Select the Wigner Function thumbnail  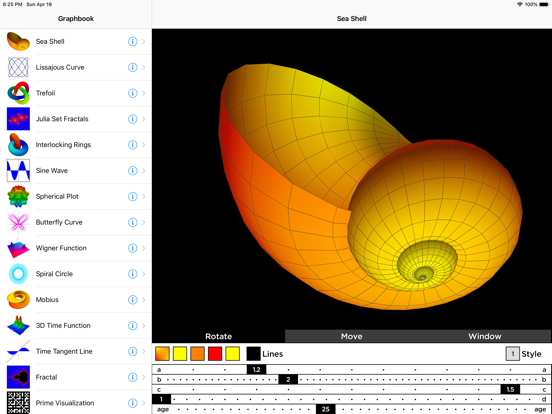click(18, 248)
